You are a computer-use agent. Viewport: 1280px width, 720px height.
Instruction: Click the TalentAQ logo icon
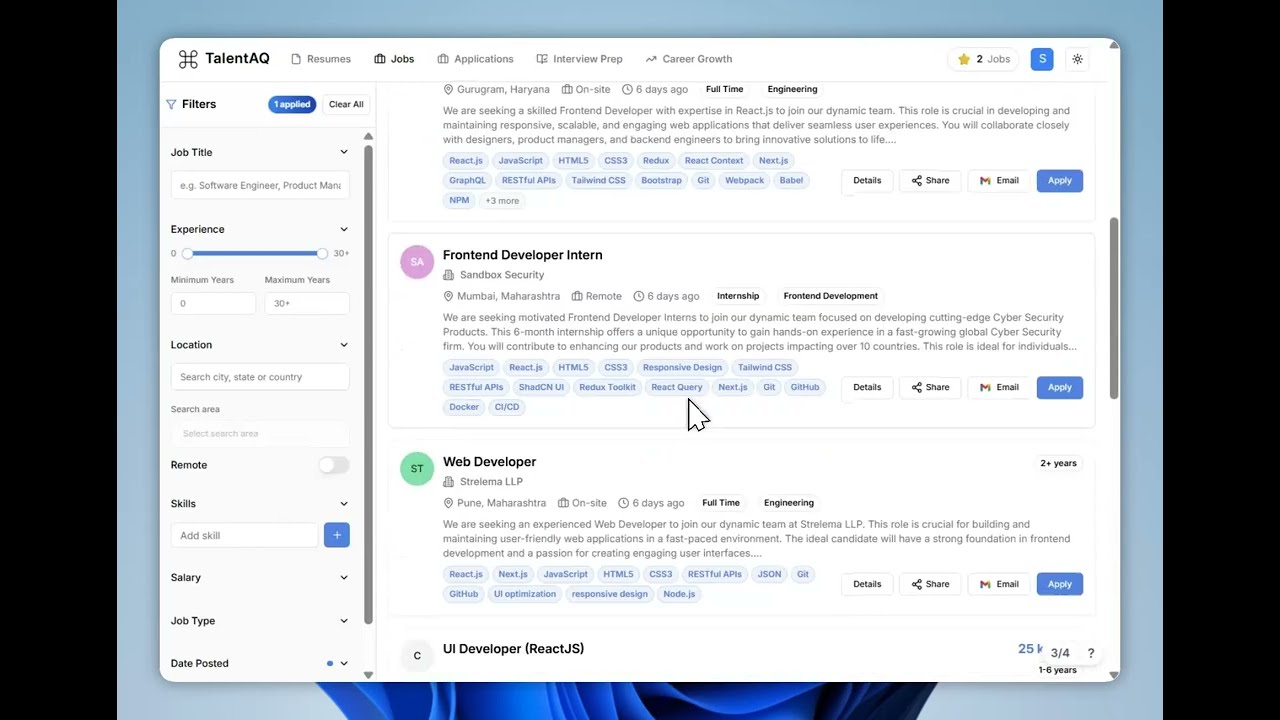188,59
